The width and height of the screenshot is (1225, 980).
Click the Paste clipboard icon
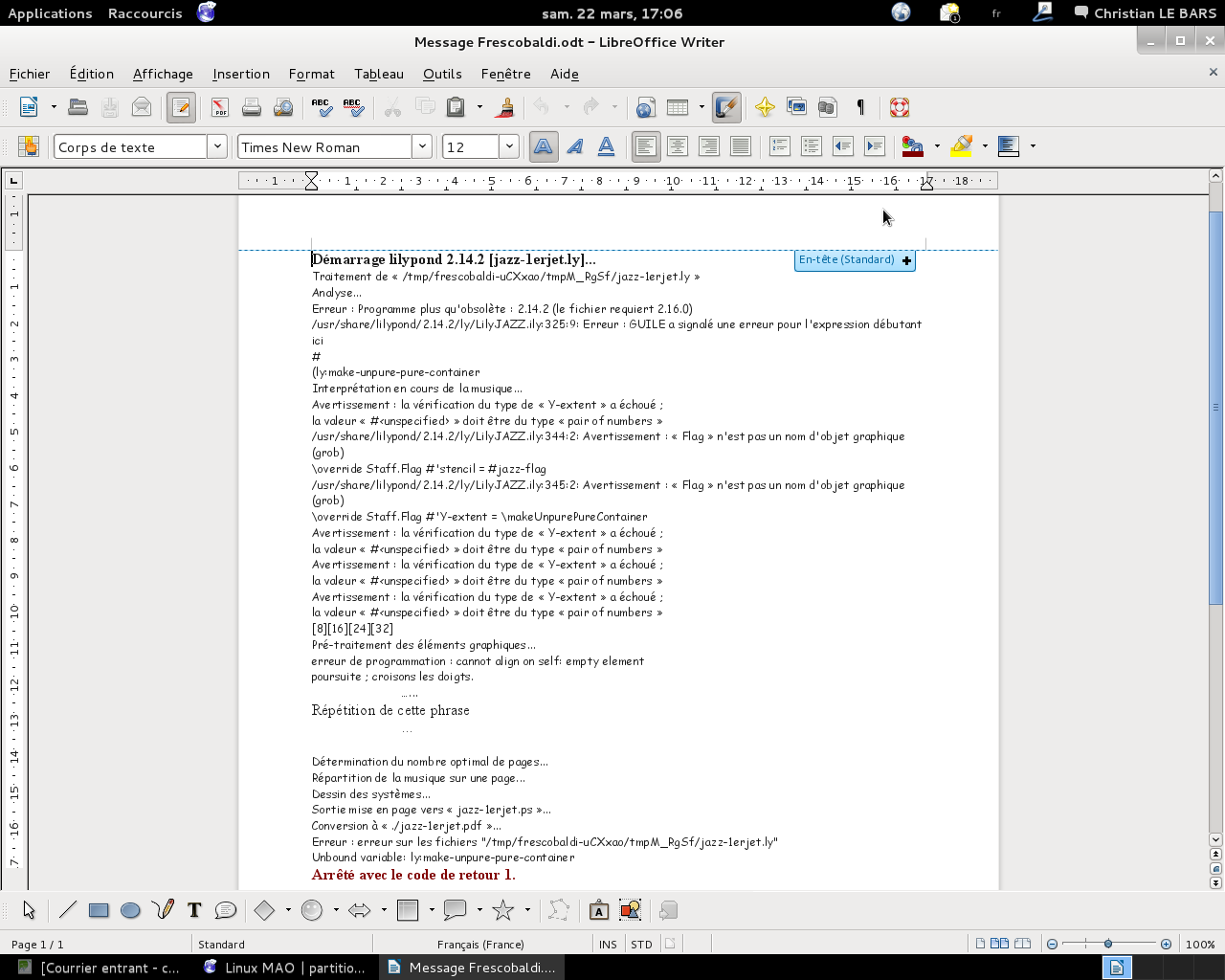(457, 107)
